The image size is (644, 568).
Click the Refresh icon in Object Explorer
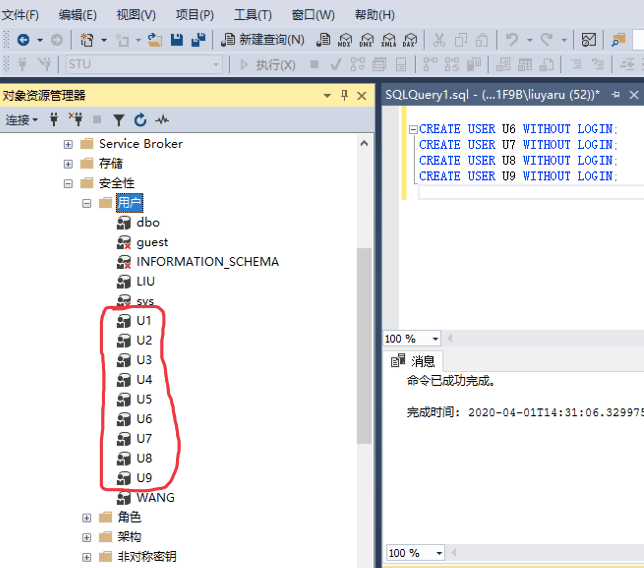(x=140, y=120)
